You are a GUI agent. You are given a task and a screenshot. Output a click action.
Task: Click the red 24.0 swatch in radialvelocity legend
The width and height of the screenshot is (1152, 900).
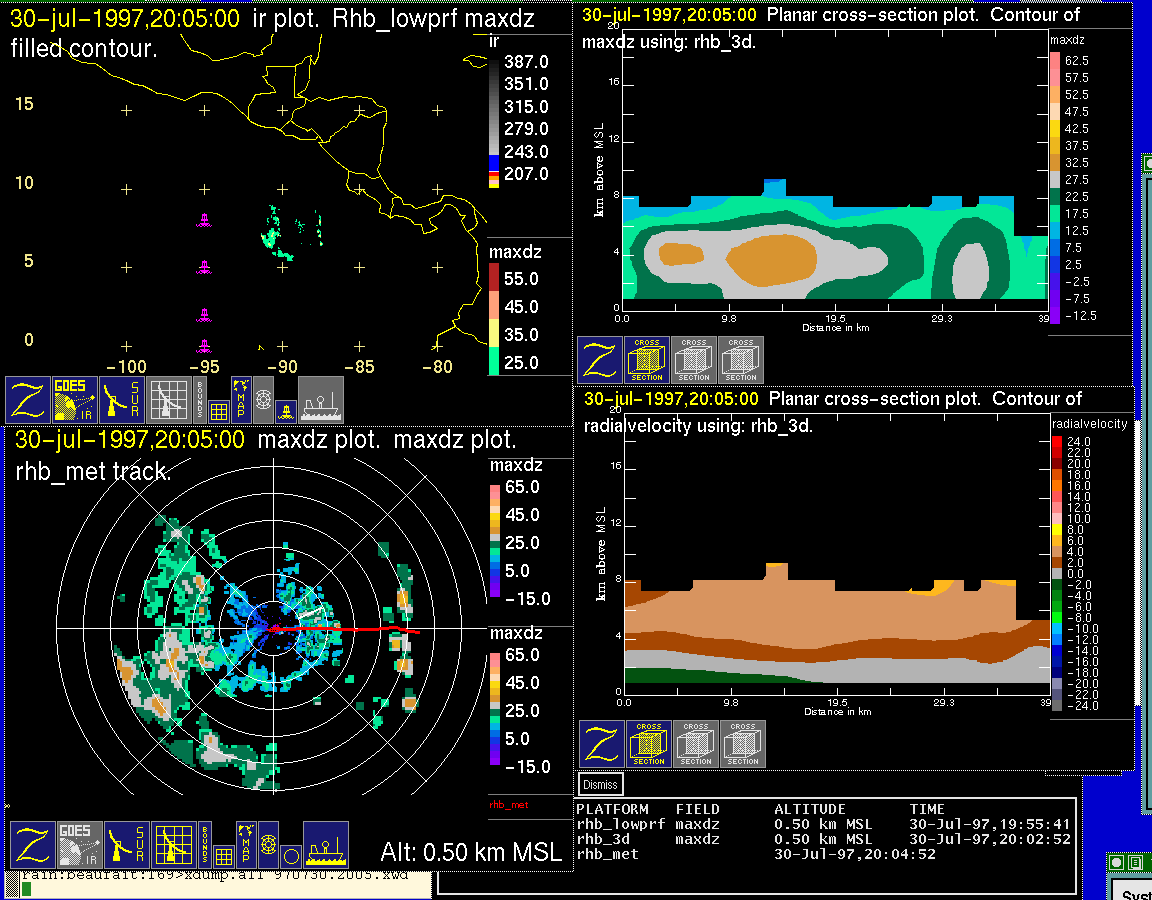(x=1059, y=441)
